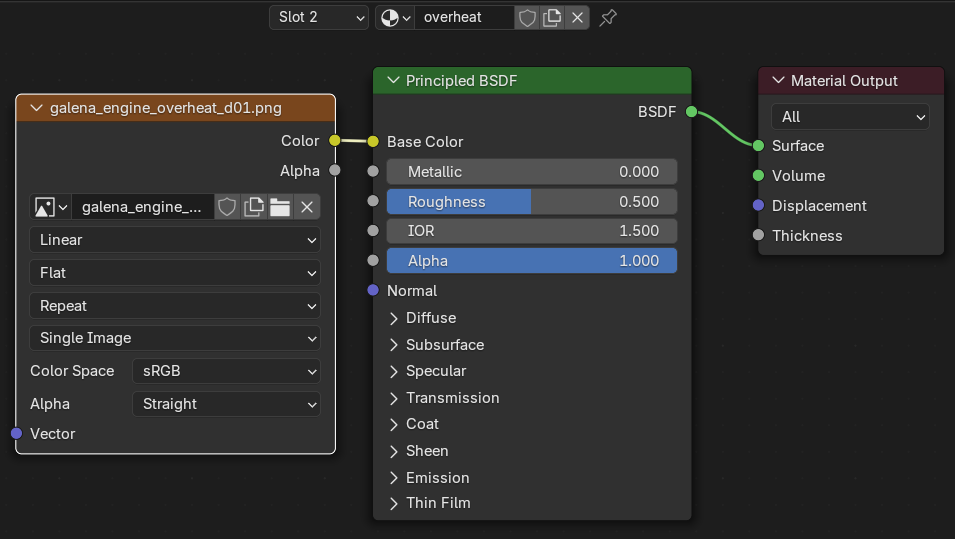Open image file with folder icon
Viewport: 955px width, 539px height.
[x=280, y=207]
